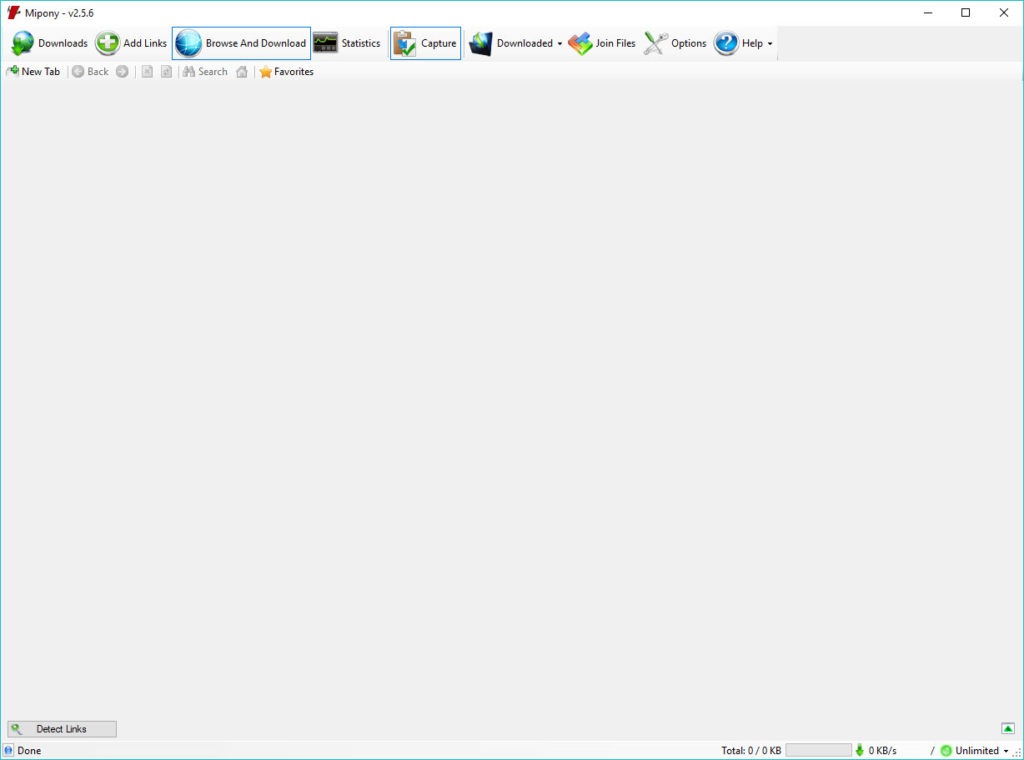Maximize the Mipony window

click(966, 12)
